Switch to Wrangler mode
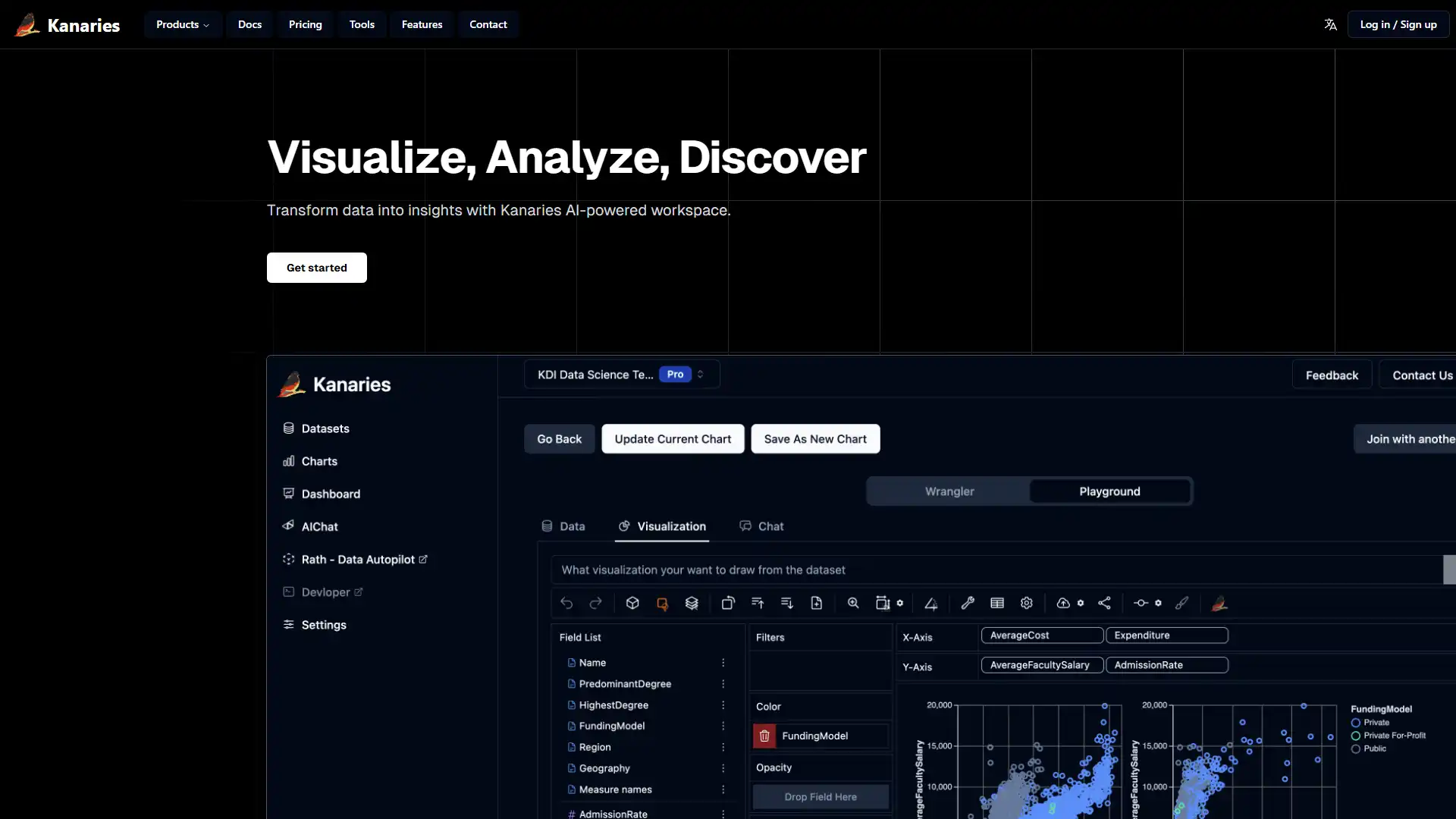 [x=949, y=491]
